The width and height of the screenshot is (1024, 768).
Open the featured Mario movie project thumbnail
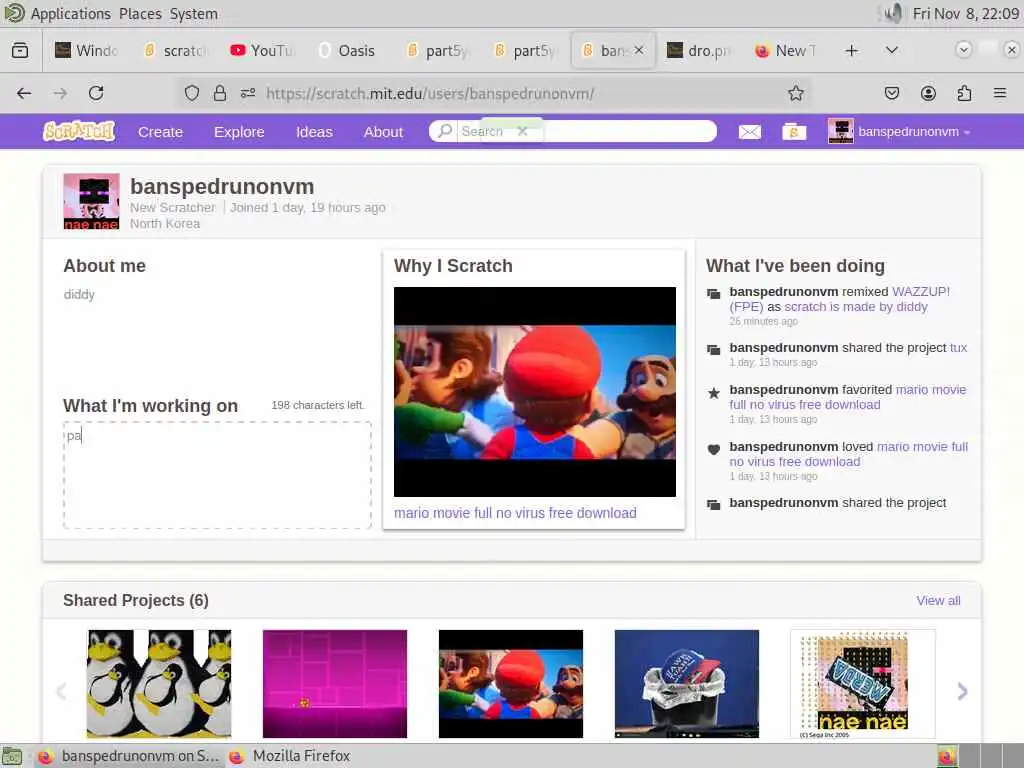coord(535,392)
